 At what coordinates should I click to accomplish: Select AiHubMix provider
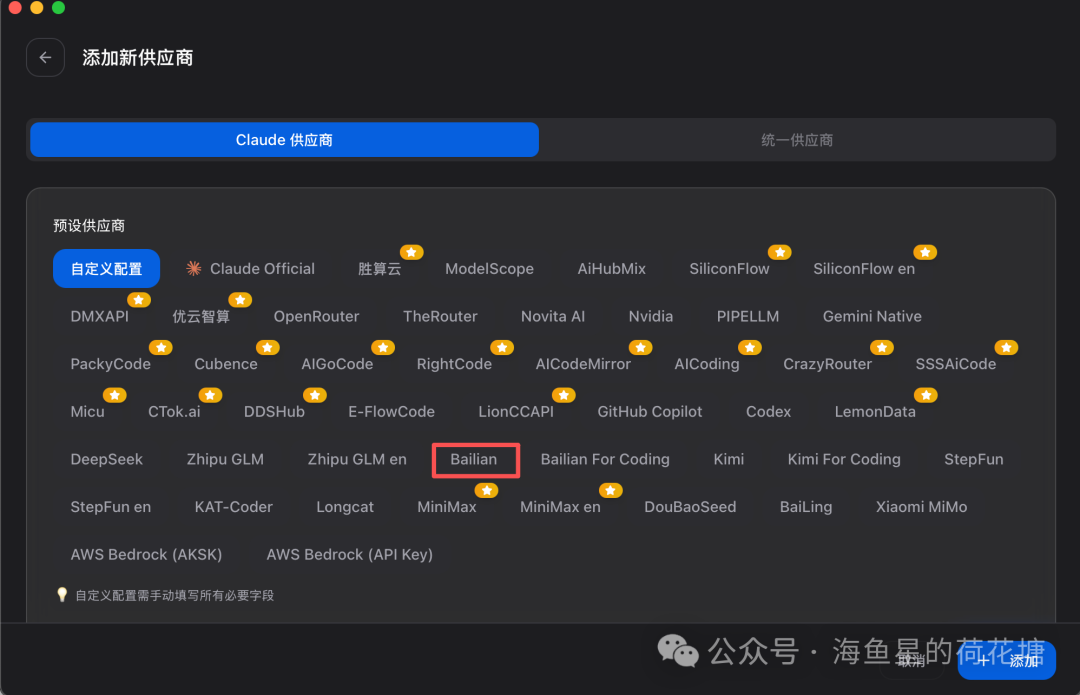click(612, 269)
